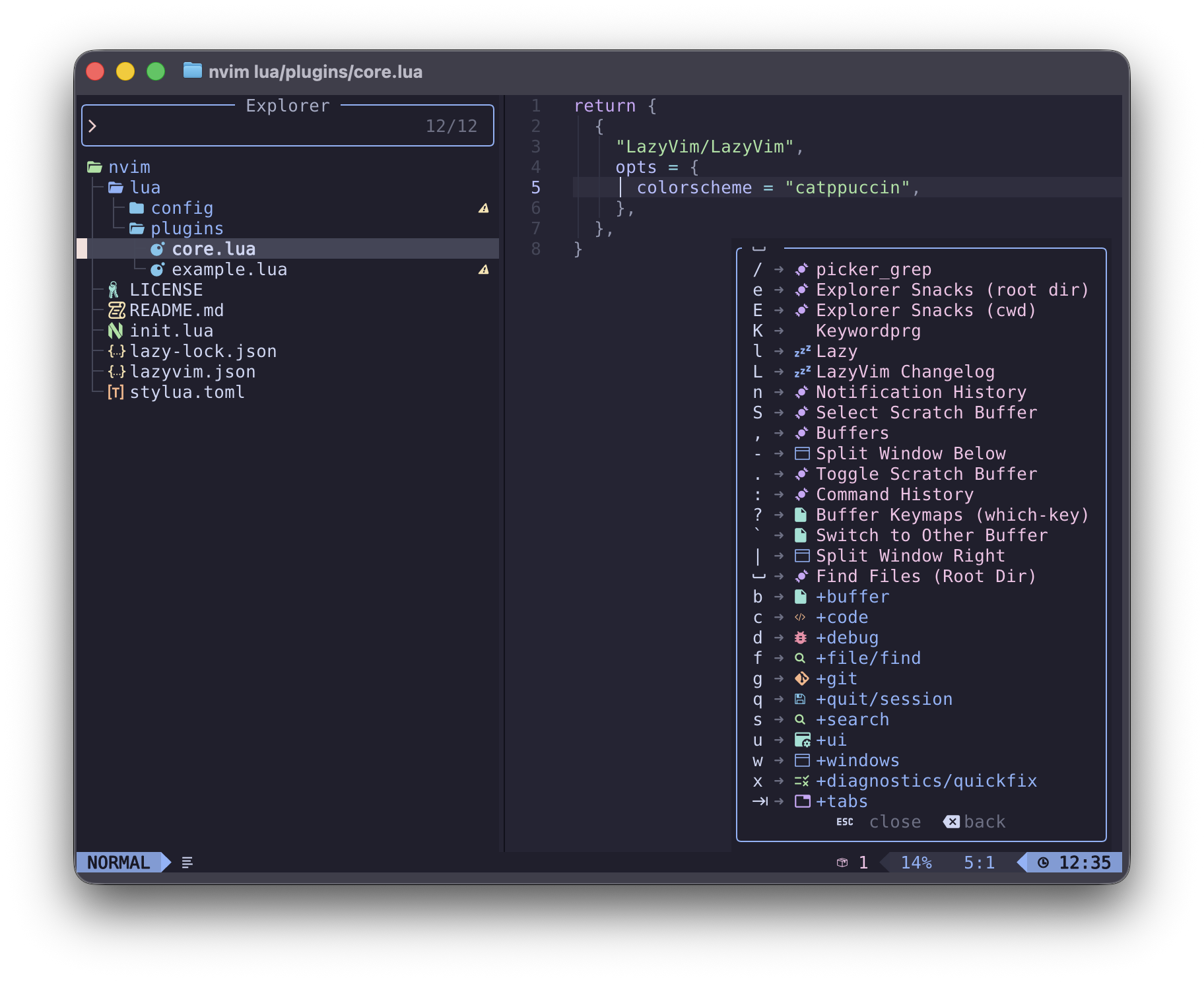
Task: Click the Neovim icon beside init.lua
Action: coord(116,331)
